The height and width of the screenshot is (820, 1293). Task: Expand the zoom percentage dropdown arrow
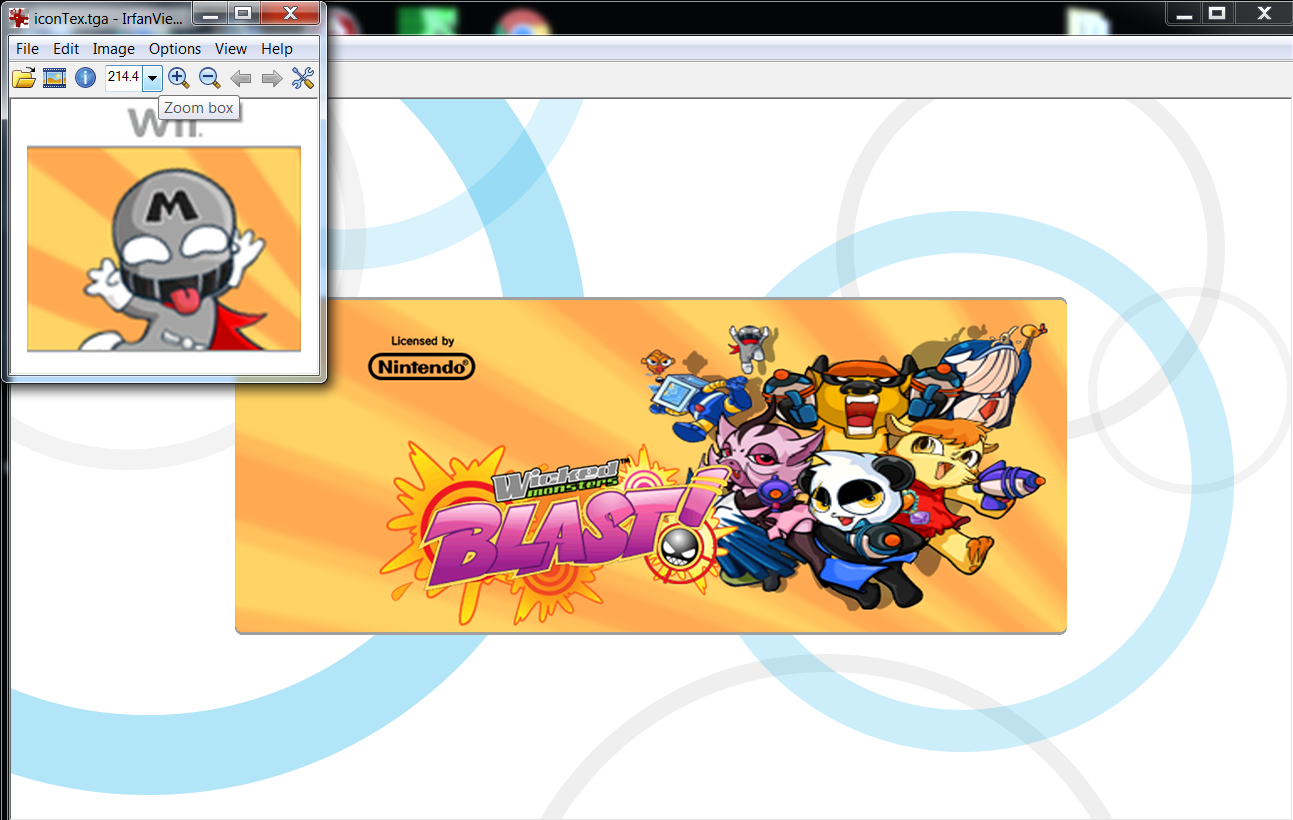tap(152, 78)
